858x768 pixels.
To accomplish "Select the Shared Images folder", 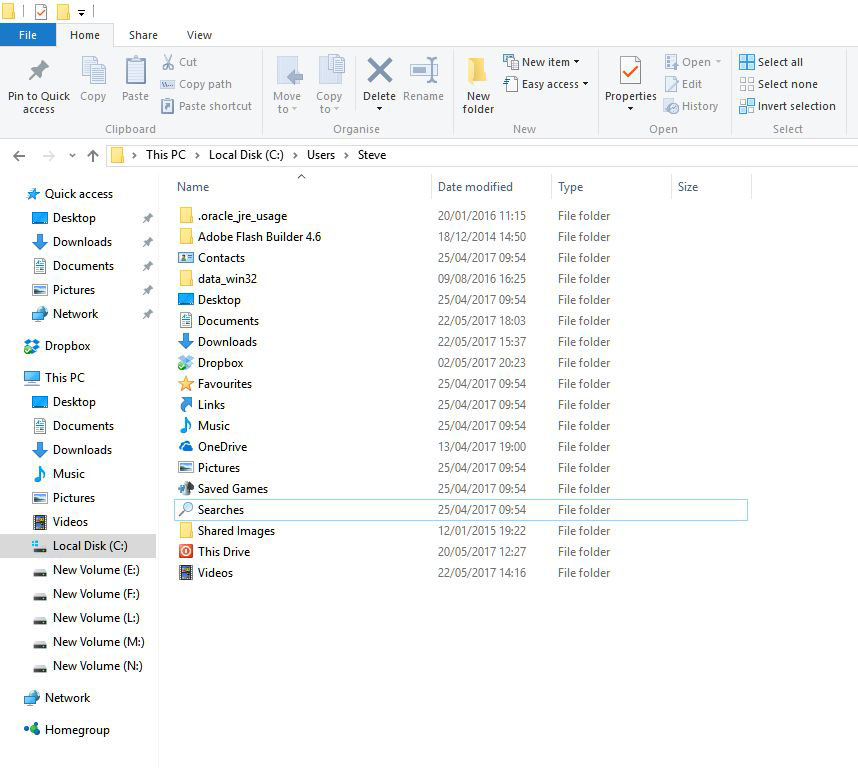I will [236, 531].
